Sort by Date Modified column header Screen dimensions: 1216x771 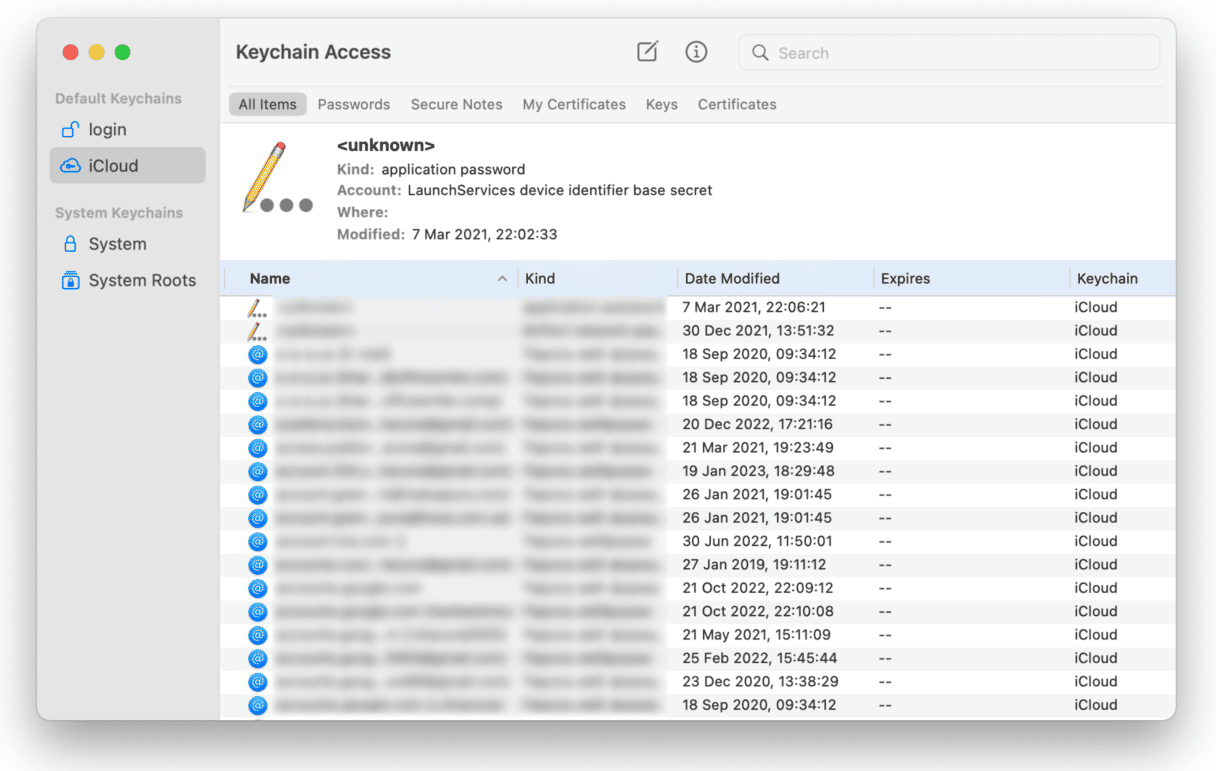(x=732, y=279)
